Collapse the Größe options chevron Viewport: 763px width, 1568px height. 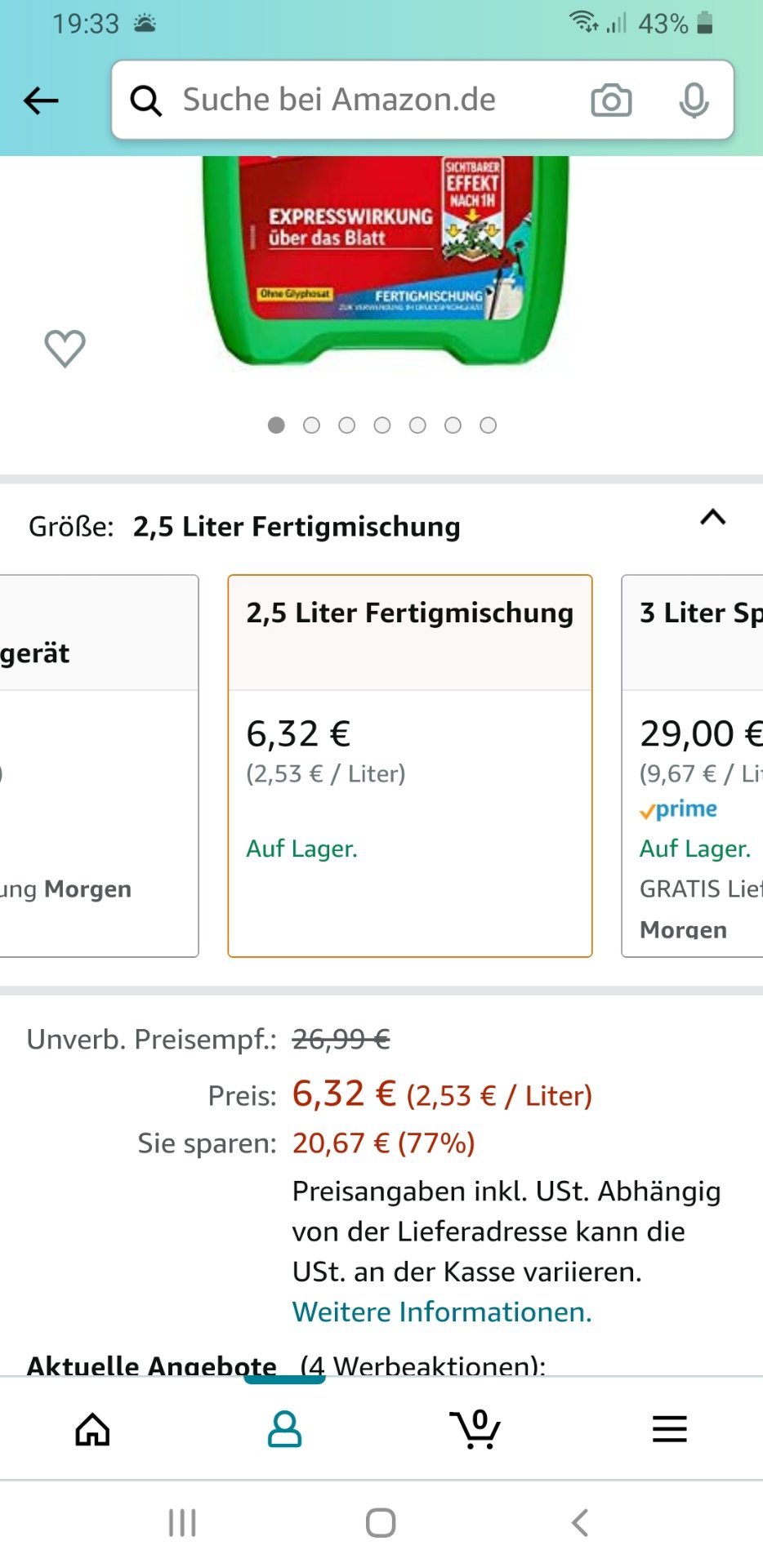click(x=712, y=517)
